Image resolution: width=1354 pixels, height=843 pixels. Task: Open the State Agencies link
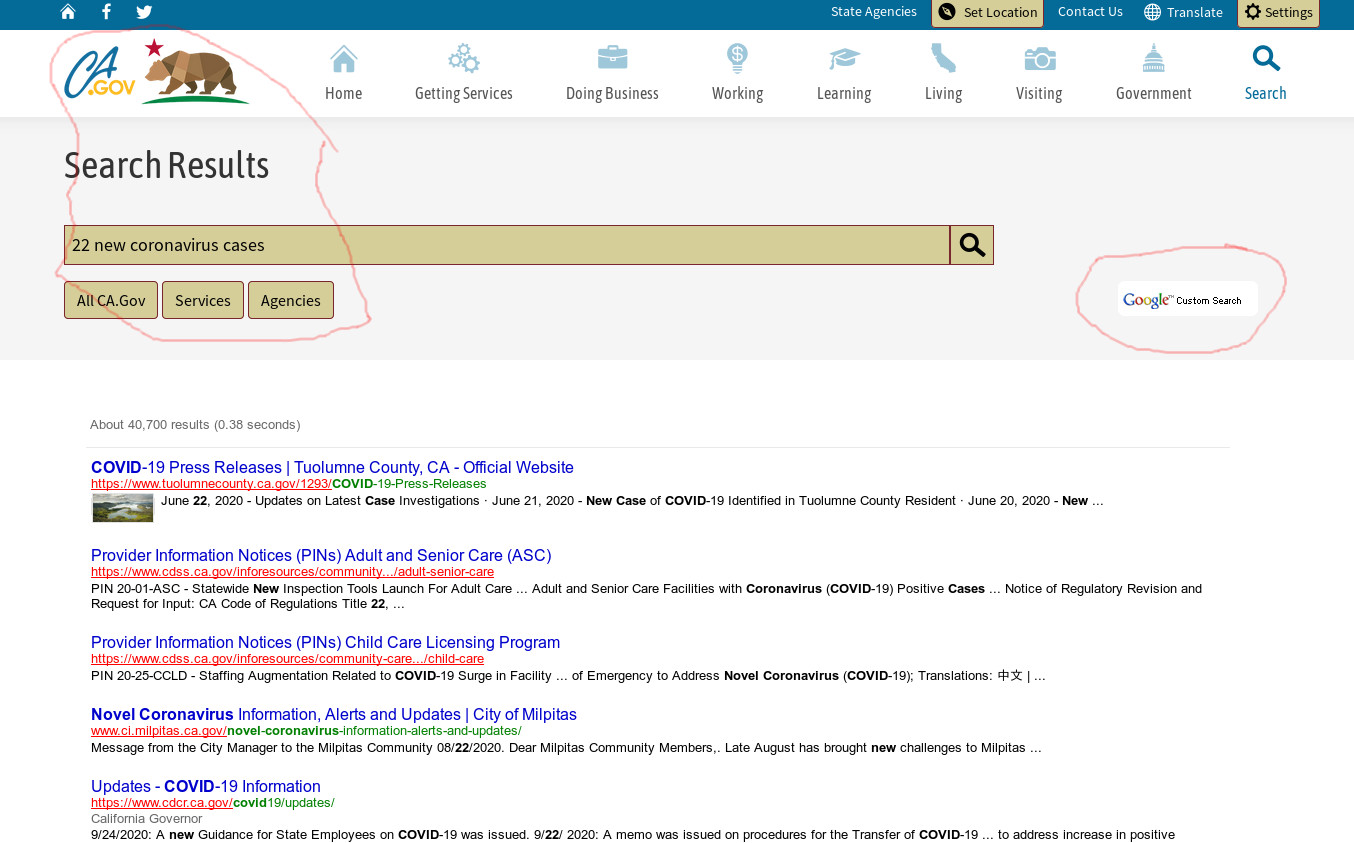coord(873,12)
